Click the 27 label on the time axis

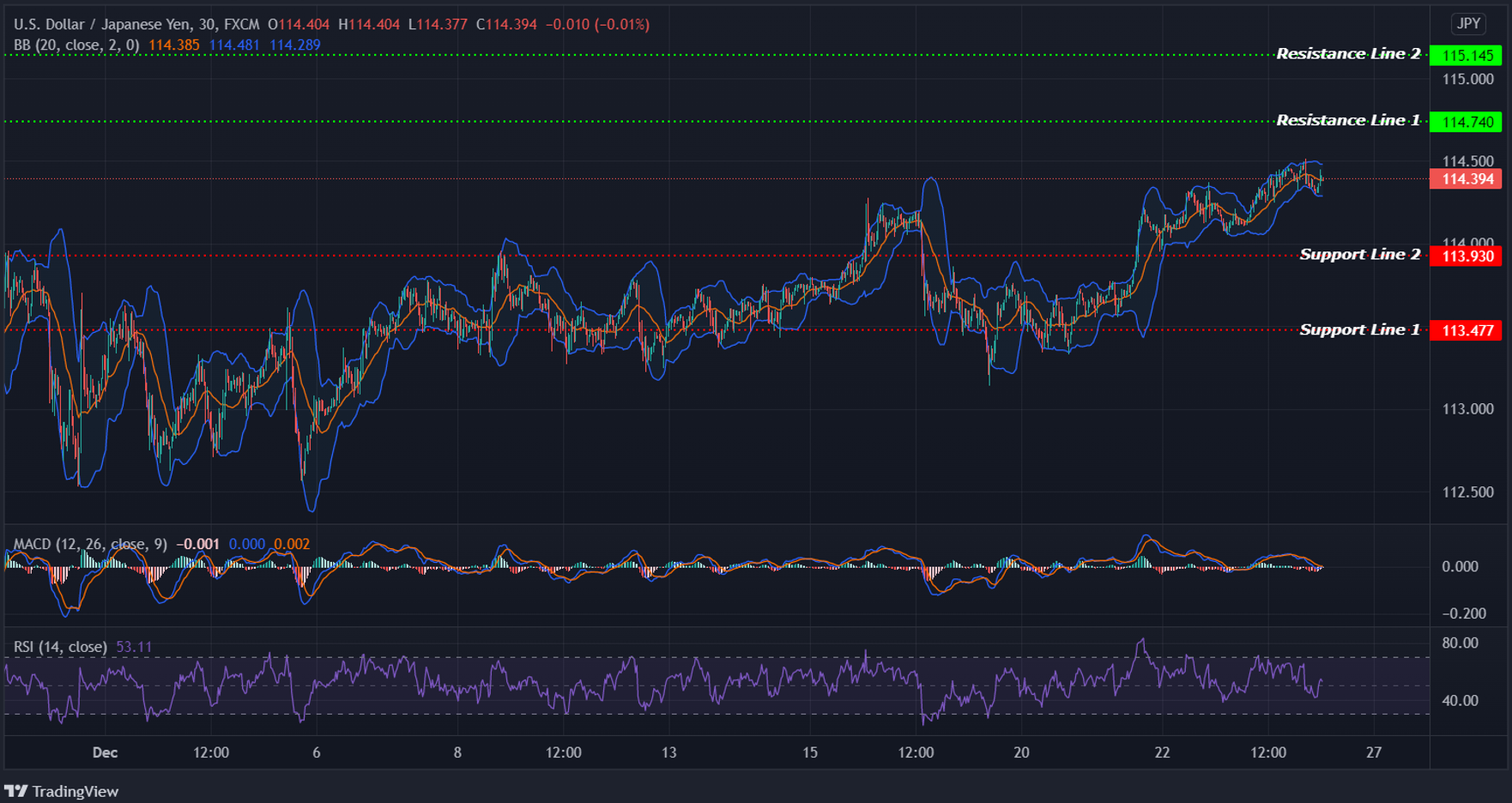point(1373,752)
